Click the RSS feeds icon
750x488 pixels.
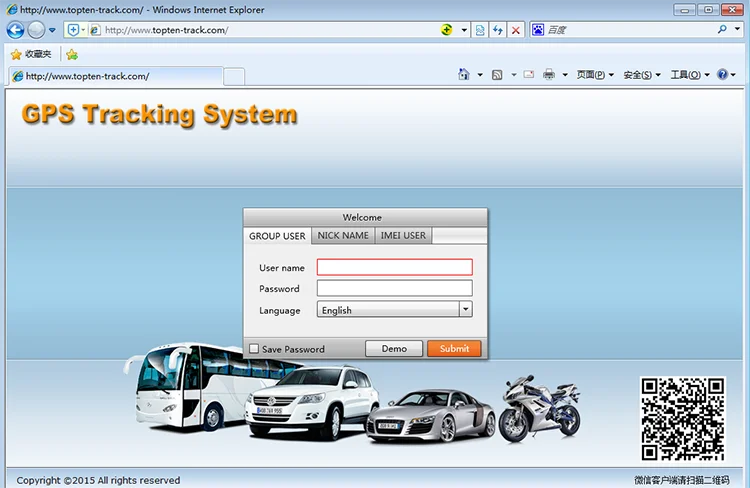click(x=497, y=75)
